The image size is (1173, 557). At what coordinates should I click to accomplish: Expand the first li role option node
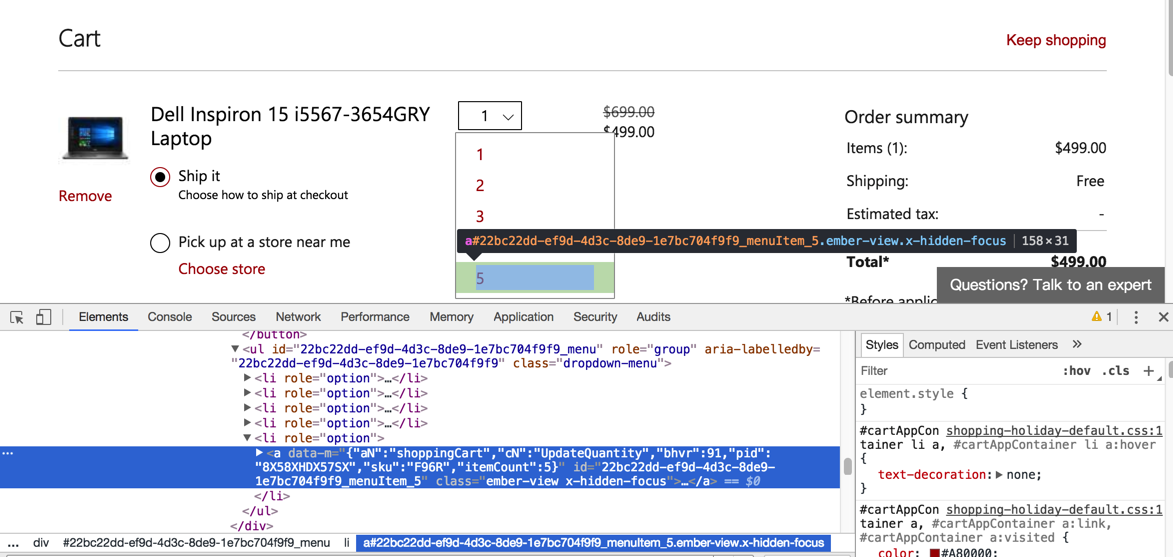[248, 378]
